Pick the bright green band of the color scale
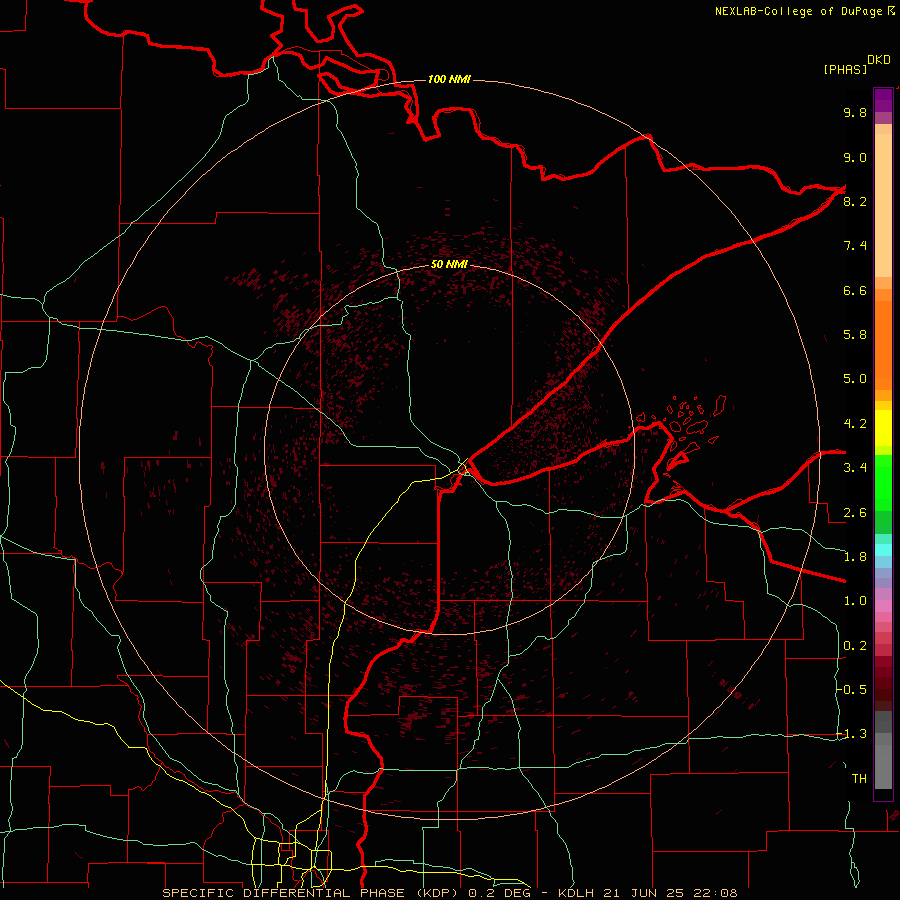The height and width of the screenshot is (900, 900). [x=883, y=483]
